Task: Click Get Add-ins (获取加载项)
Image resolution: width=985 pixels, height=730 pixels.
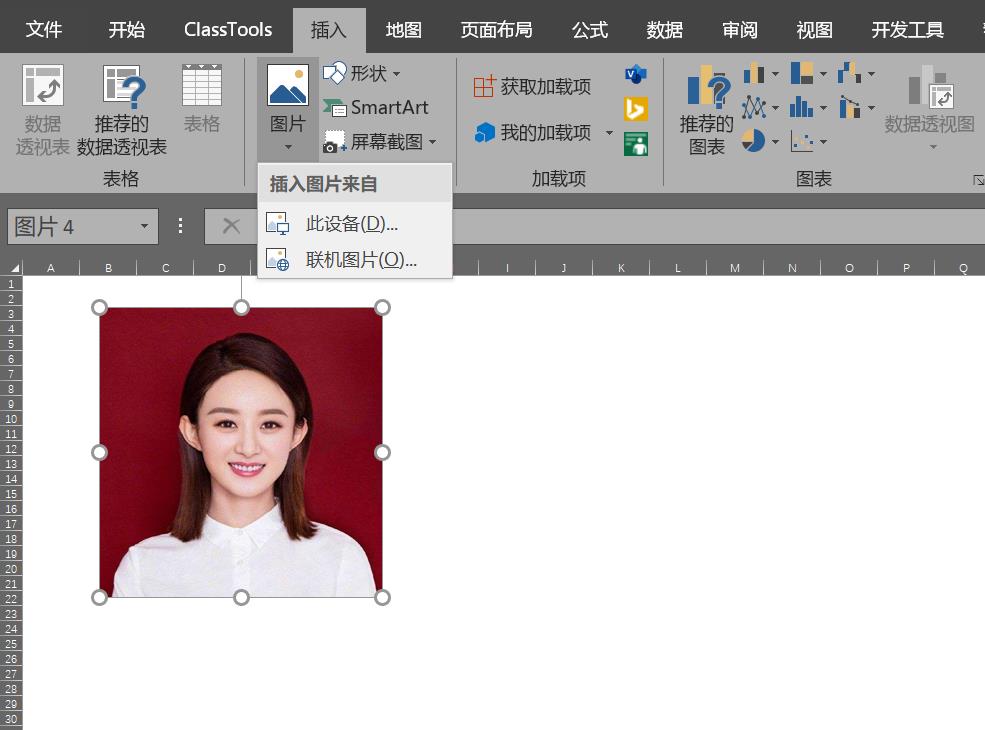Action: [x=532, y=86]
